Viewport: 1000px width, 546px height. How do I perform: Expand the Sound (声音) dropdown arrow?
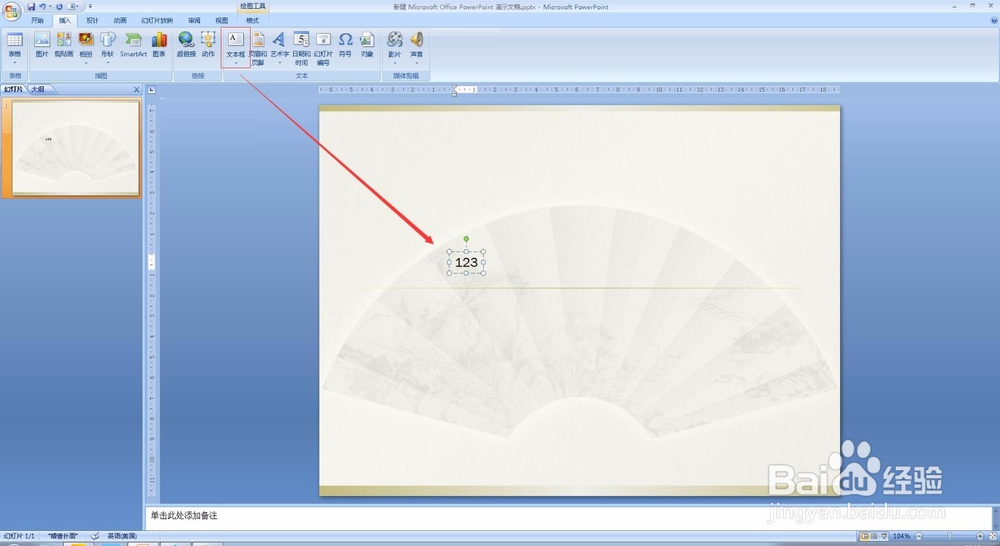point(416,63)
